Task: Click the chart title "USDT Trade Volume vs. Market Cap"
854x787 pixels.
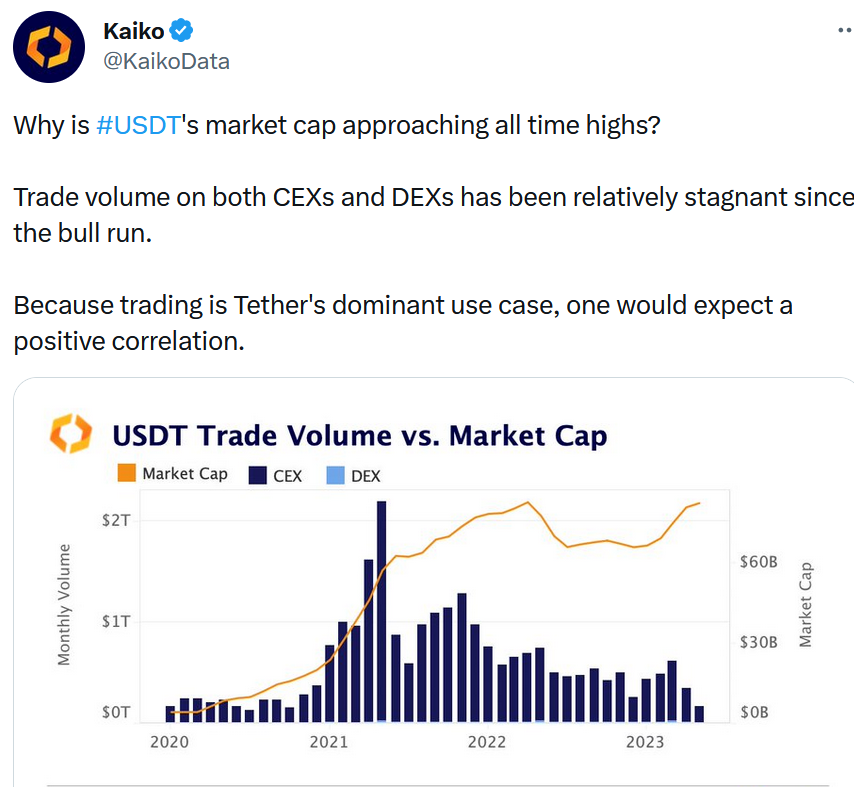Action: coord(360,436)
